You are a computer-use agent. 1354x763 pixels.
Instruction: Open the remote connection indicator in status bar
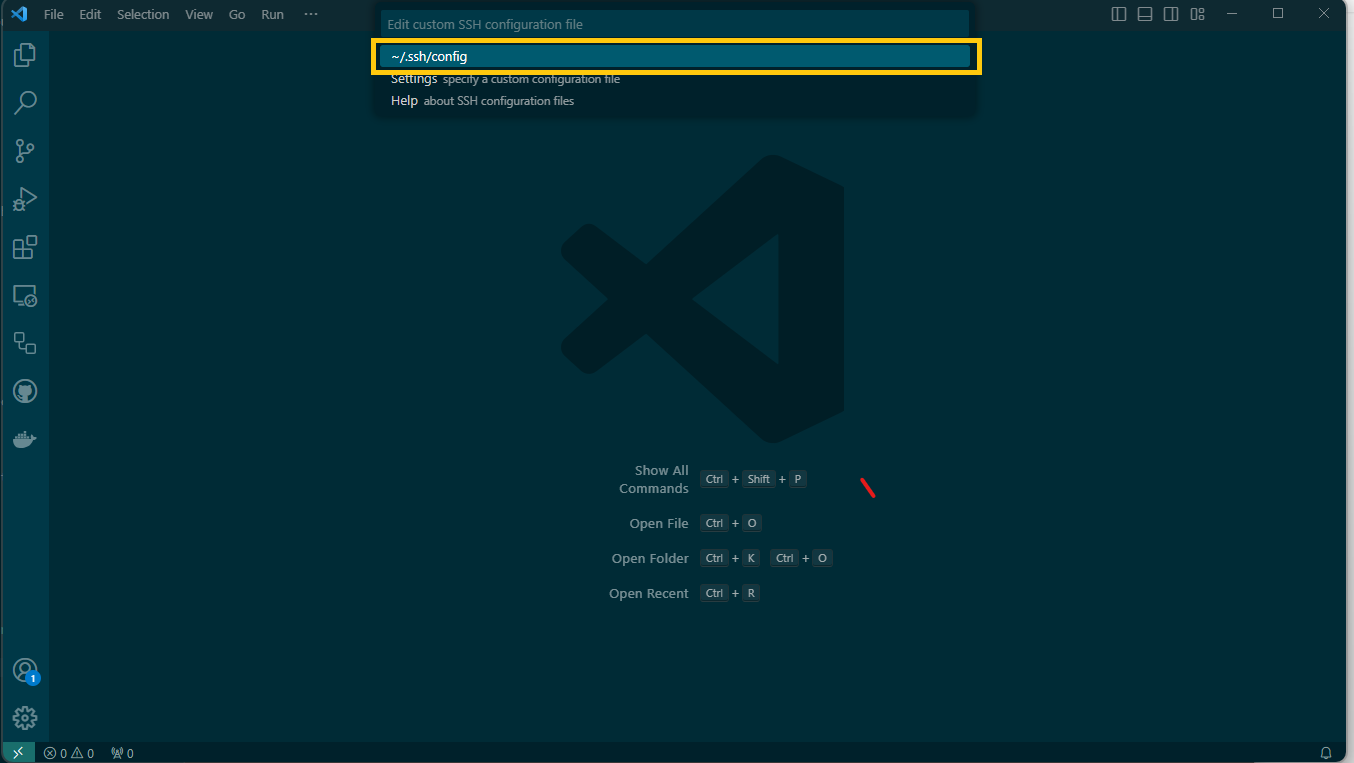[x=18, y=752]
